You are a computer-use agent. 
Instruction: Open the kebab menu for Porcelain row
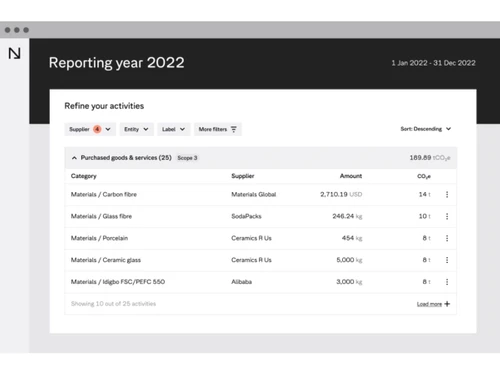(x=447, y=238)
